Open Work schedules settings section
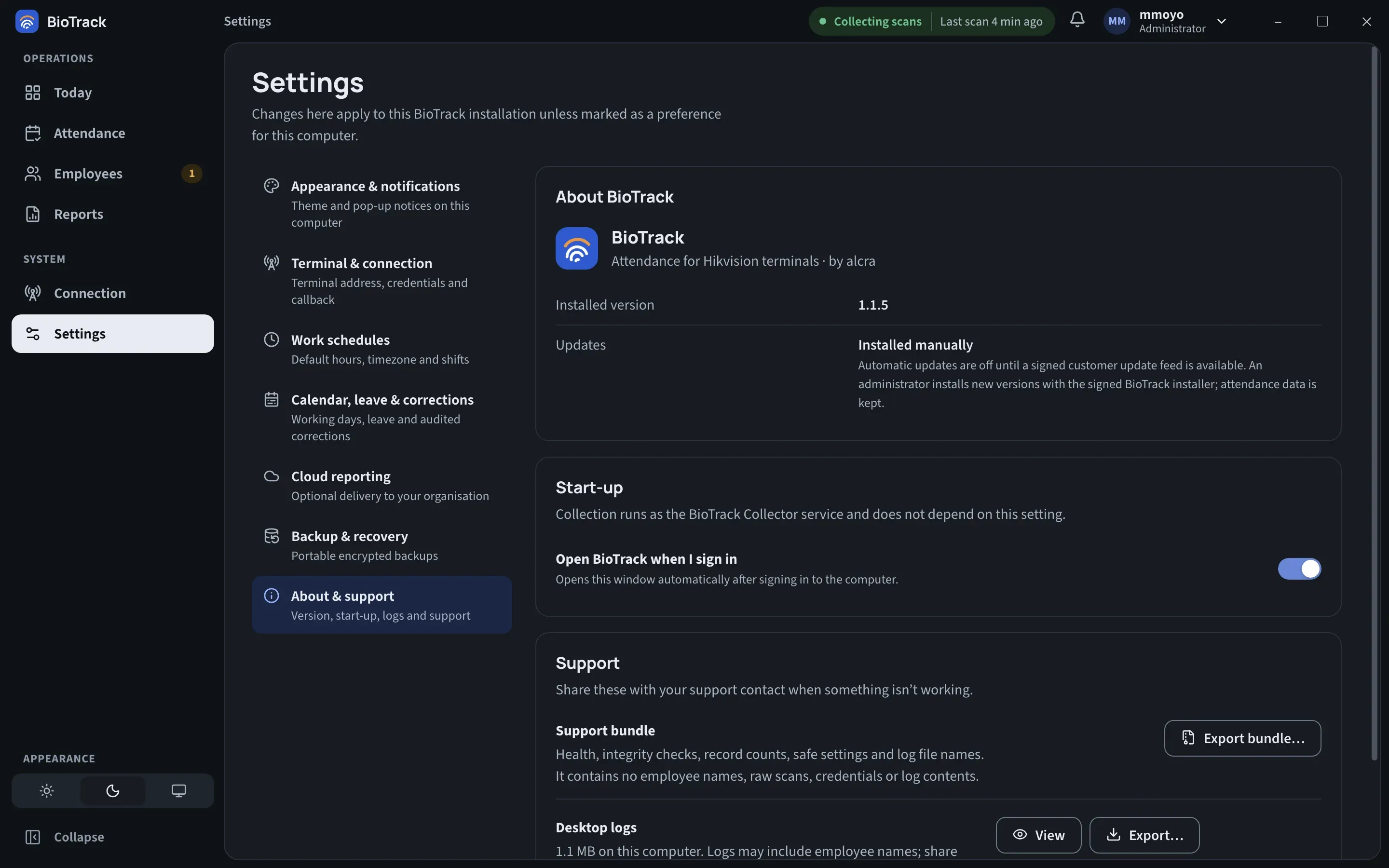The width and height of the screenshot is (1389, 868). (x=381, y=349)
